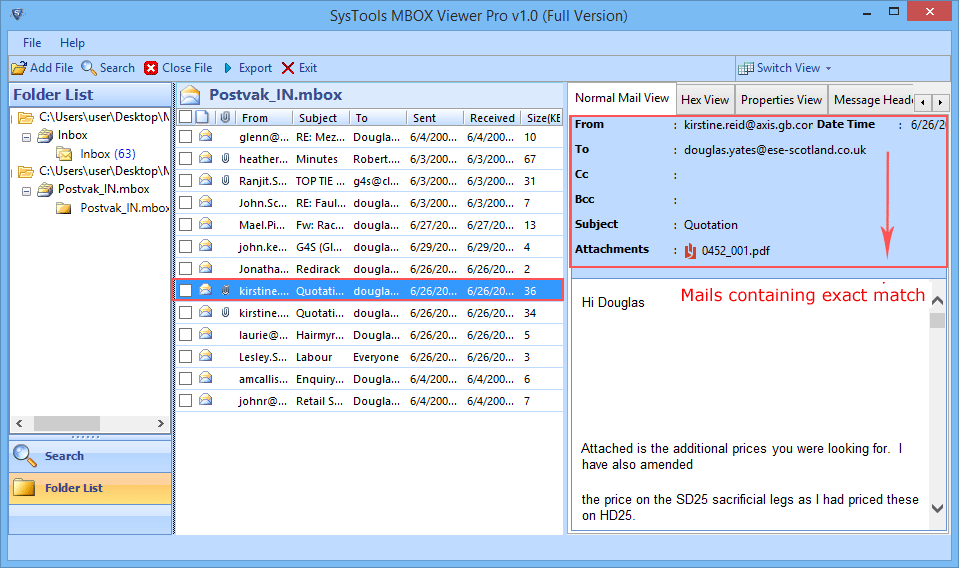Click the envelope icon of Lesley.S Labour email
This screenshot has width=959, height=568.
[206, 356]
